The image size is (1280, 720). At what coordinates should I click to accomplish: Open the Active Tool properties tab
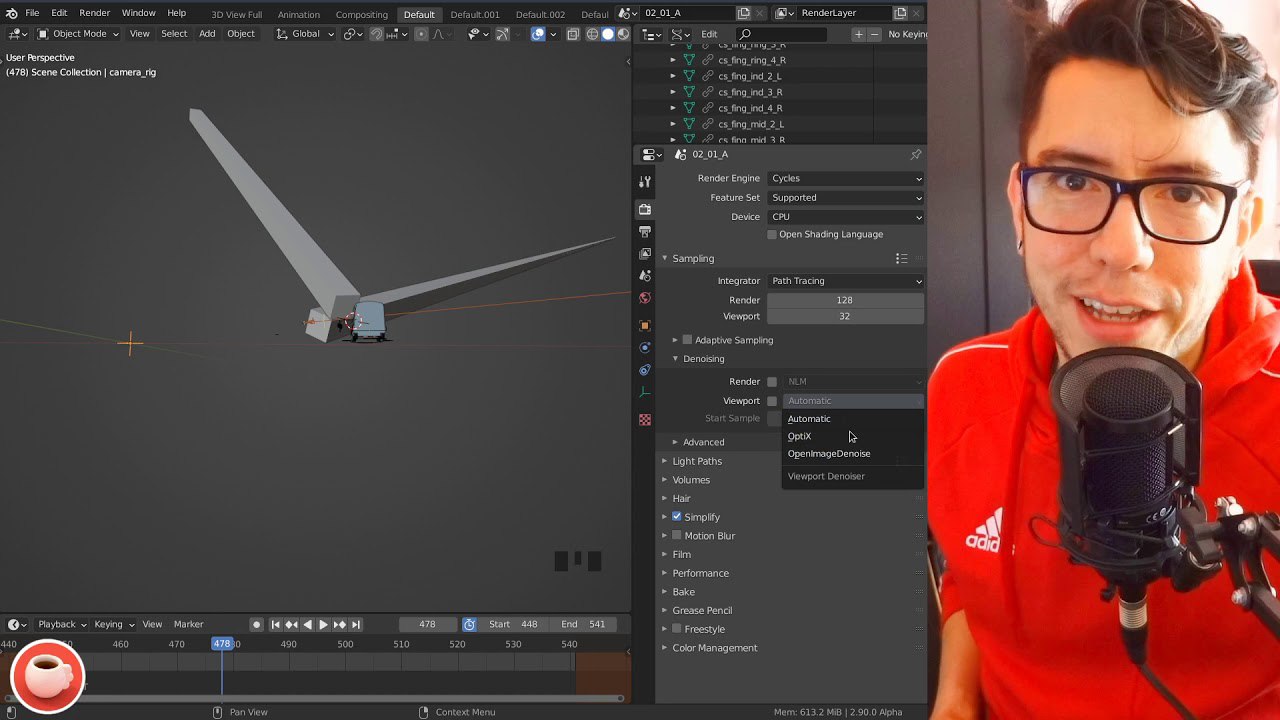click(x=645, y=182)
